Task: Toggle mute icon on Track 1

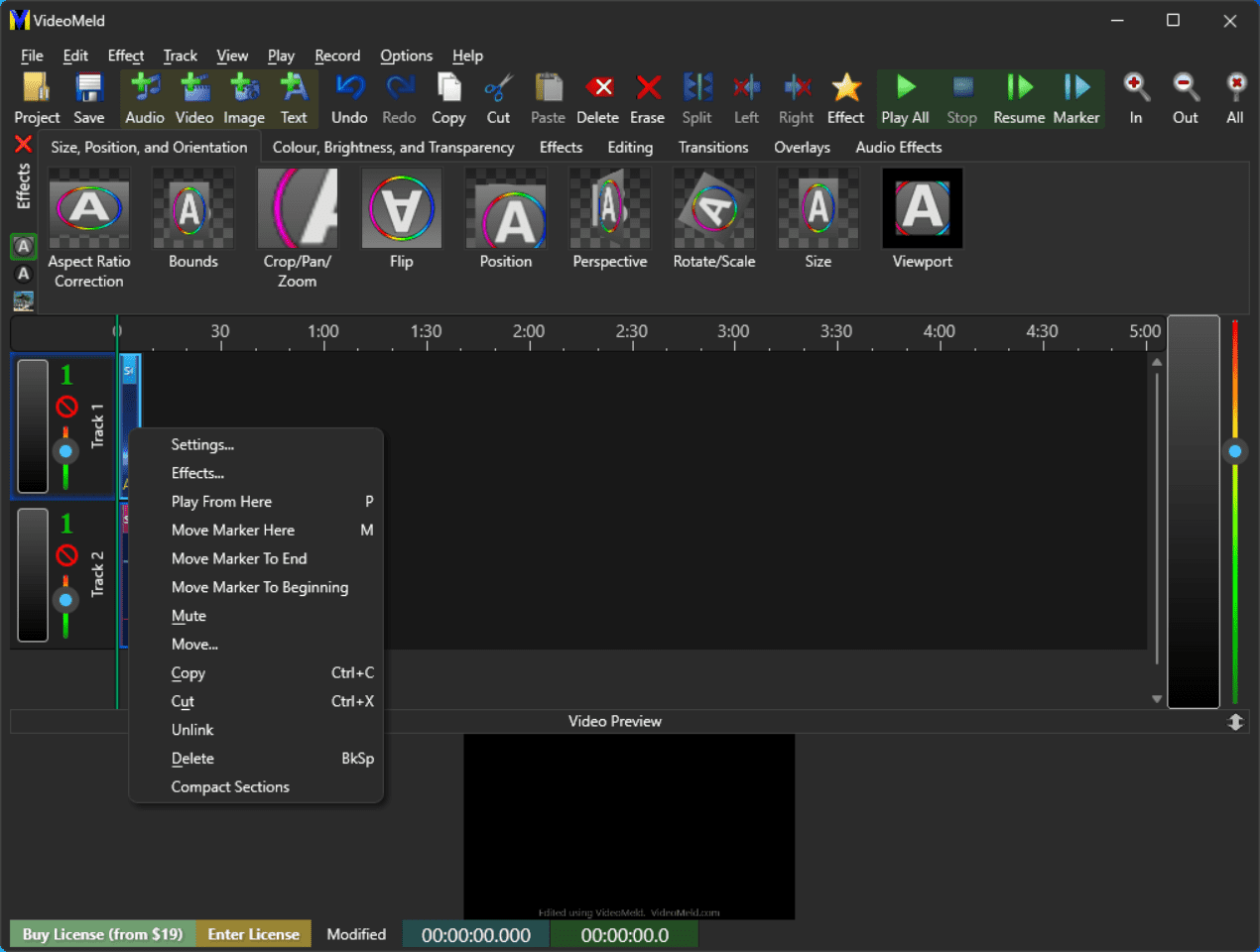Action: tap(66, 406)
